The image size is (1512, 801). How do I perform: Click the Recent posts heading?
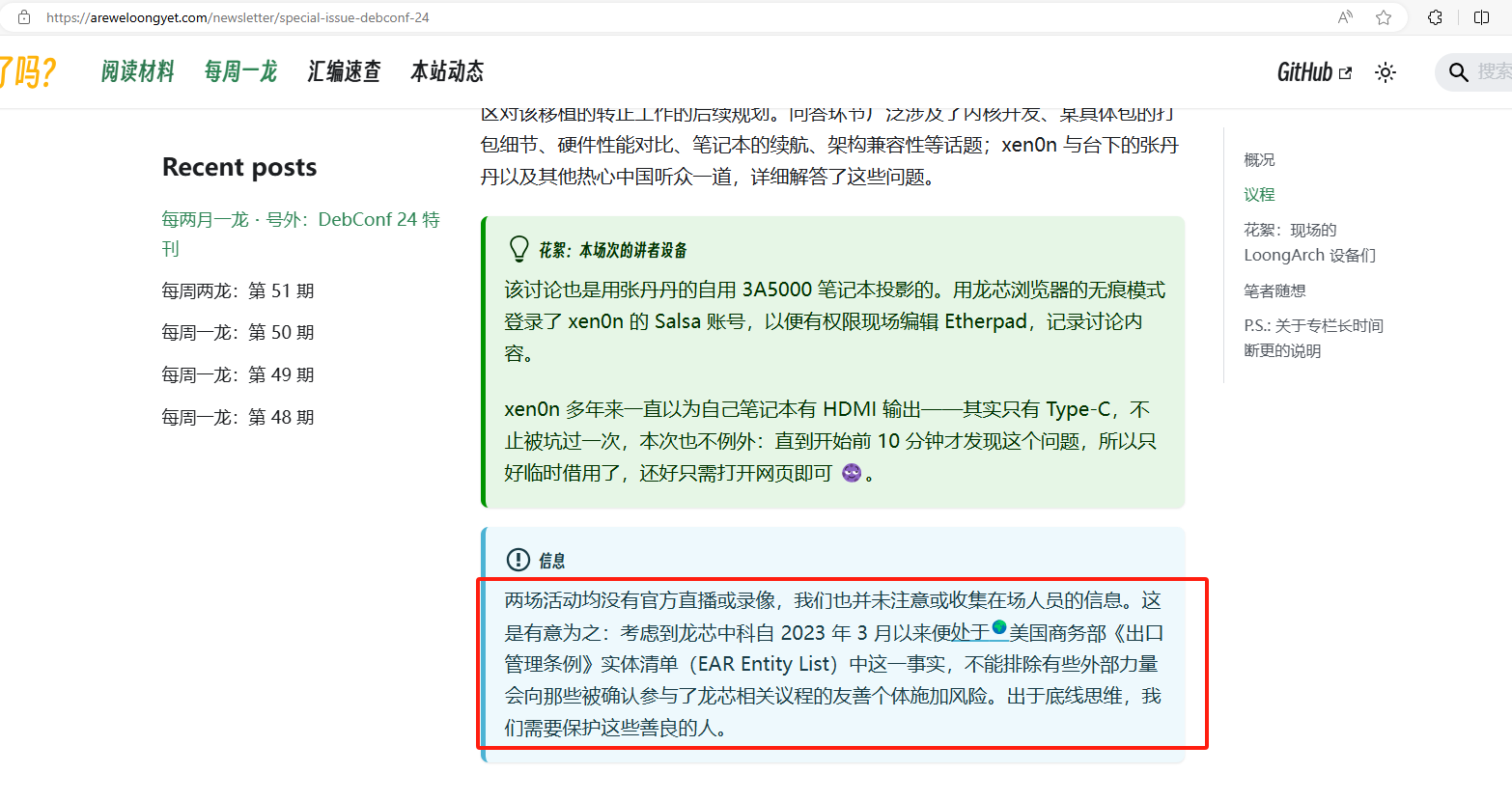point(239,167)
